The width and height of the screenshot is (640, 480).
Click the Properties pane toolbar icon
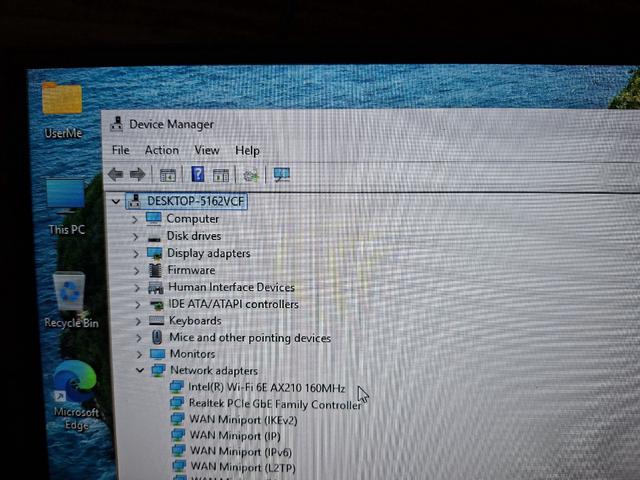tap(221, 176)
